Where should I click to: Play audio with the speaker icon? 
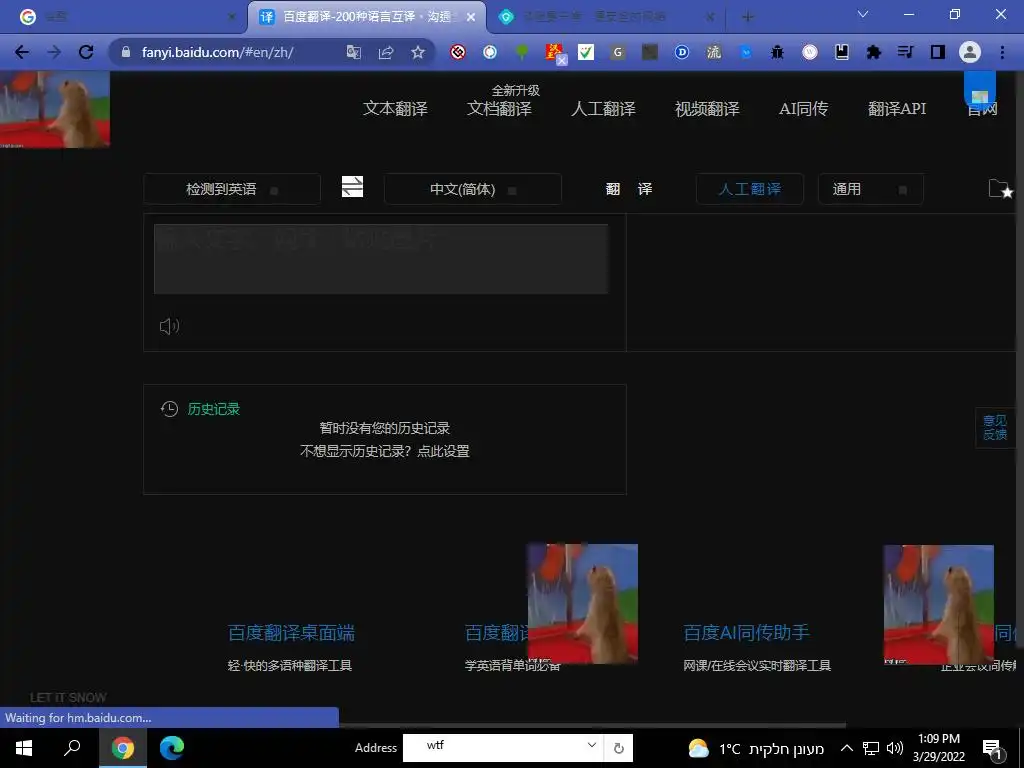[x=169, y=326]
